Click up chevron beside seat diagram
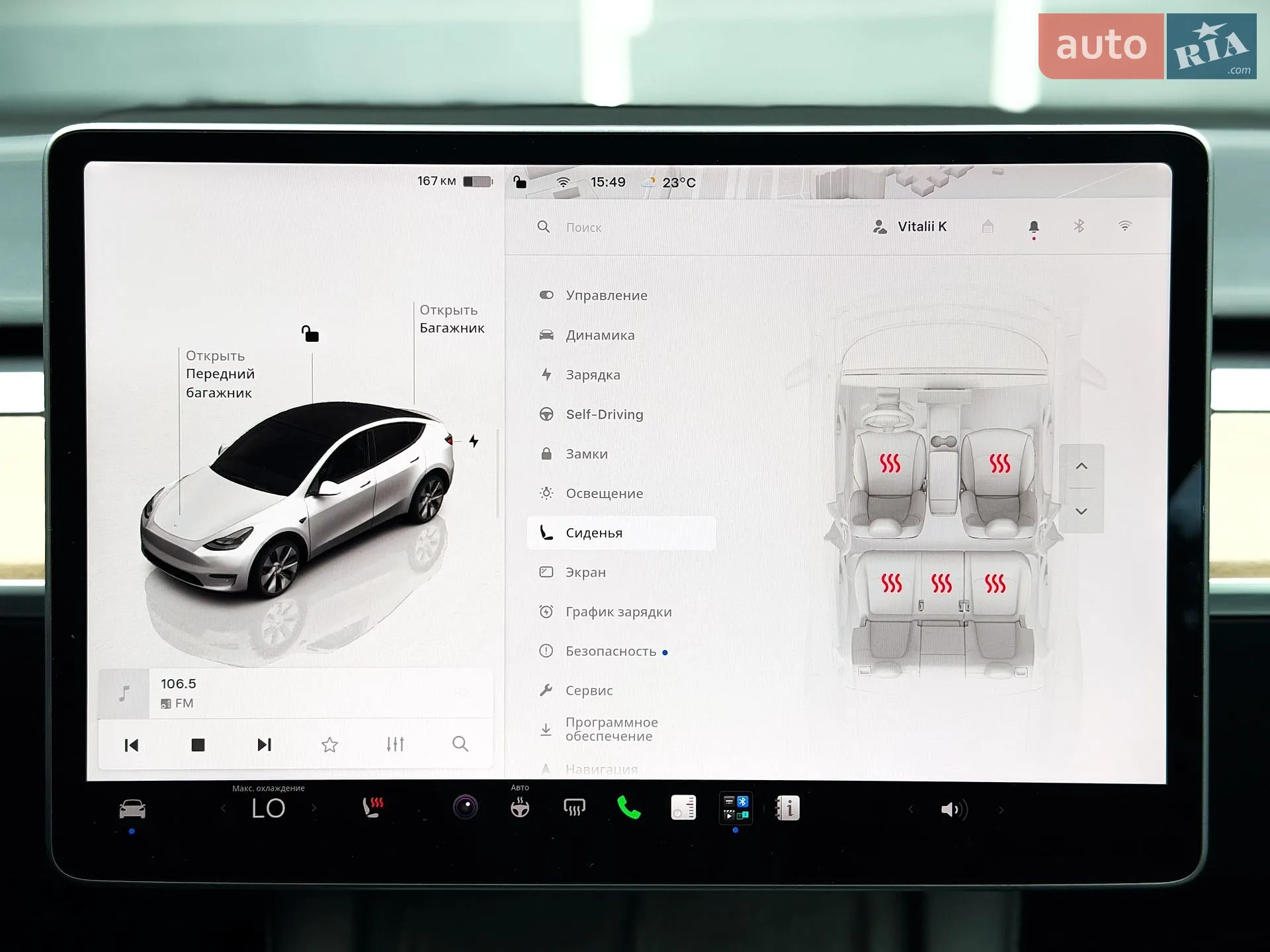This screenshot has width=1270, height=952. (1081, 466)
